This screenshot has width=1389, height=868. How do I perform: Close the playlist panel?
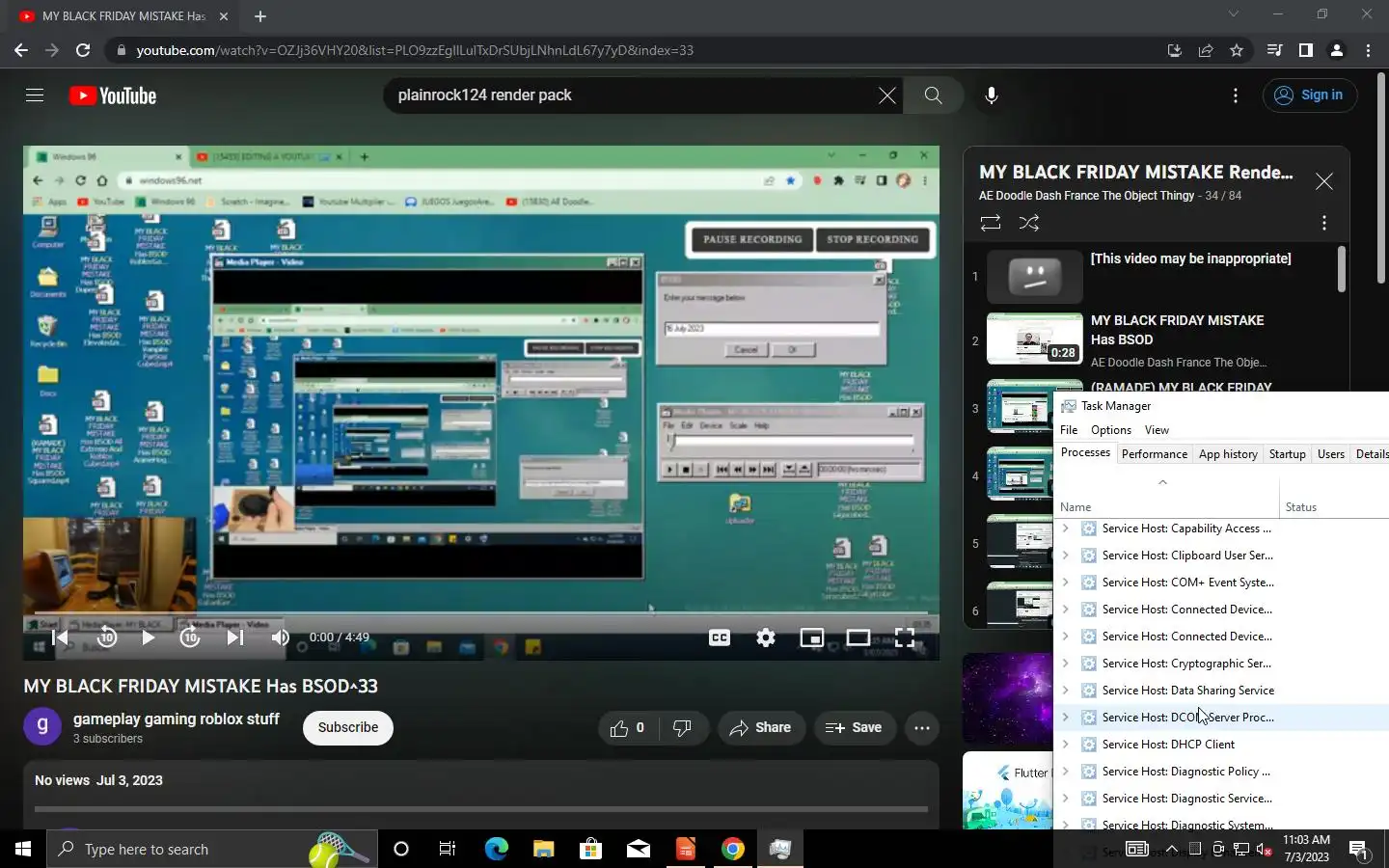point(1324,181)
